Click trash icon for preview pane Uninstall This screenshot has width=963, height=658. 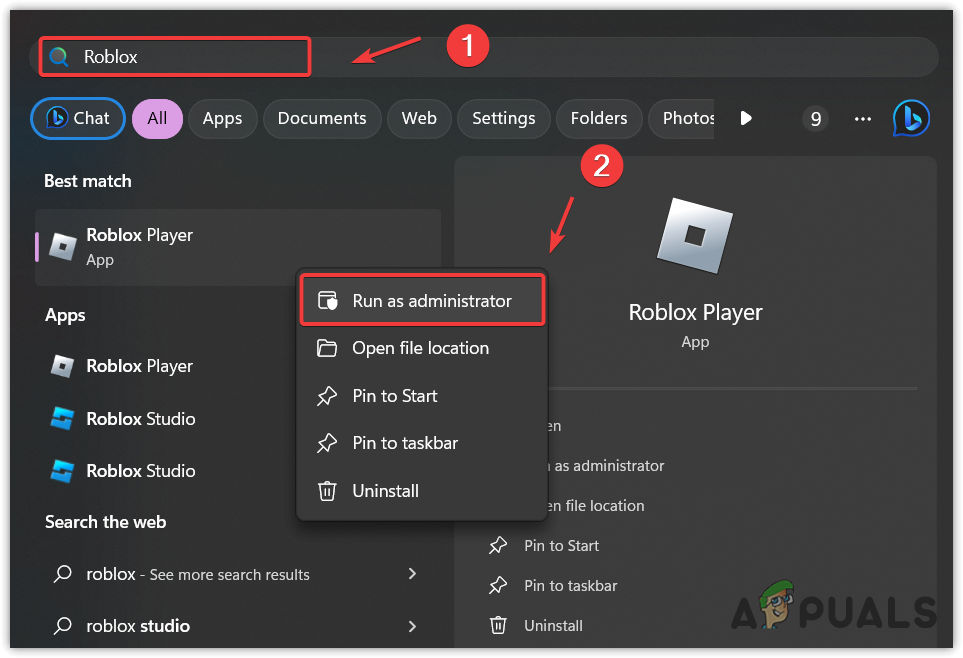click(498, 625)
